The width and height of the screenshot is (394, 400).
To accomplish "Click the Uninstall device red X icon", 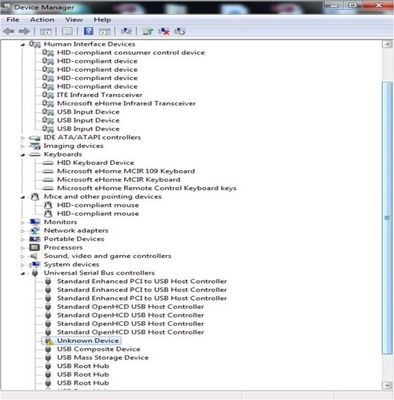I will pyautogui.click(x=164, y=31).
